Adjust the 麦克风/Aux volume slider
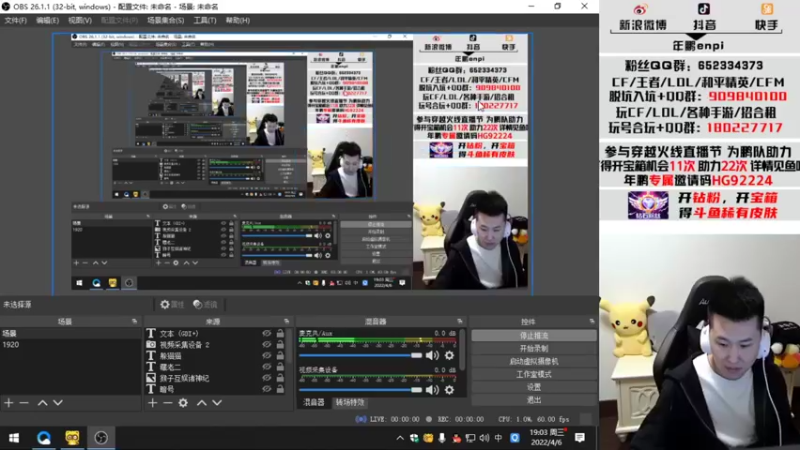Image resolution: width=800 pixels, height=450 pixels. [361, 355]
